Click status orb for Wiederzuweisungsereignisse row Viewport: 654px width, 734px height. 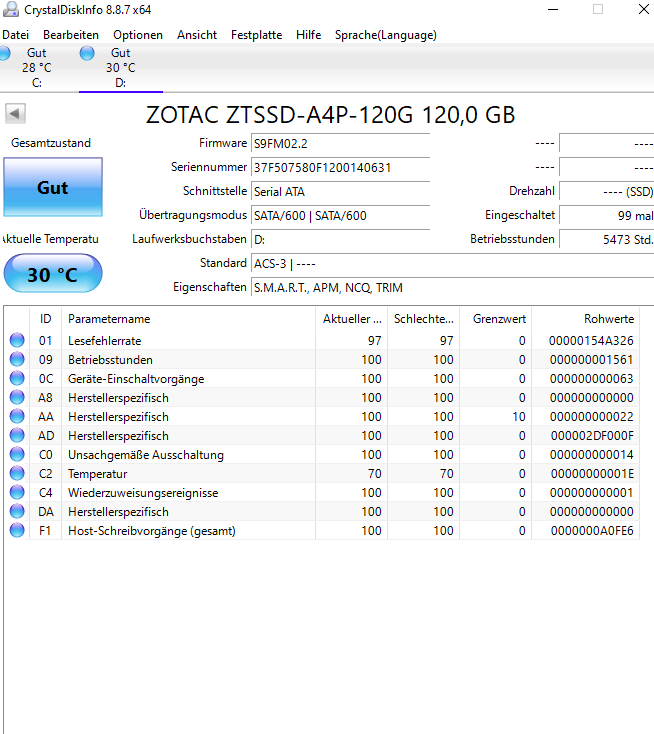[17, 492]
